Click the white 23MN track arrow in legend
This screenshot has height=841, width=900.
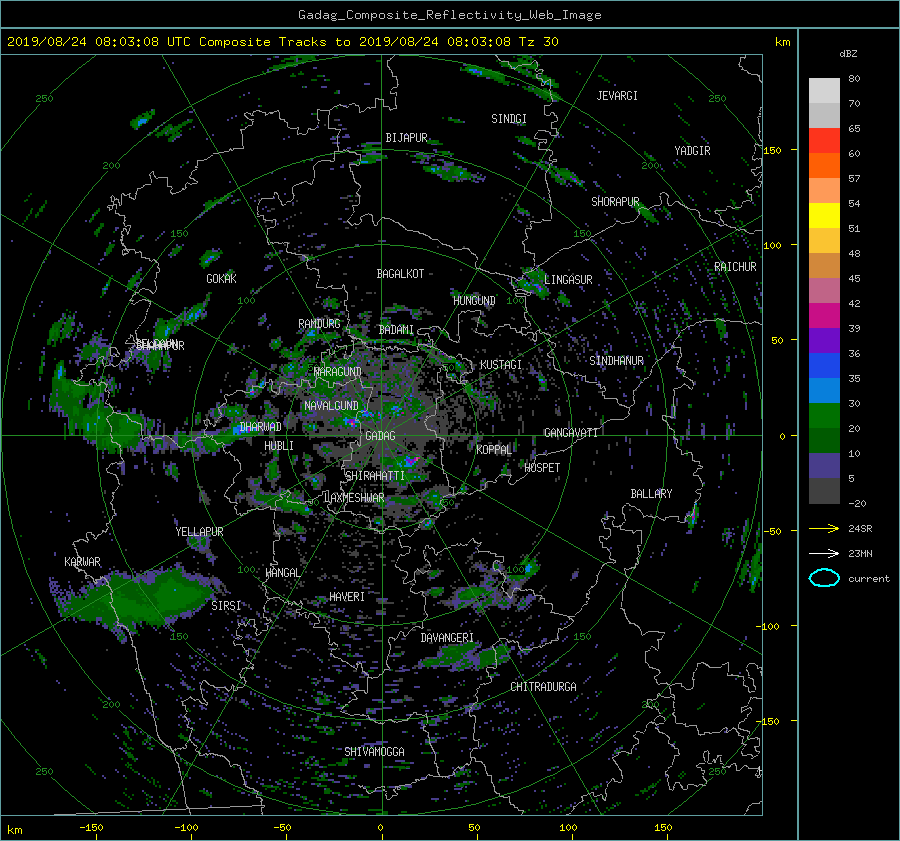824,553
